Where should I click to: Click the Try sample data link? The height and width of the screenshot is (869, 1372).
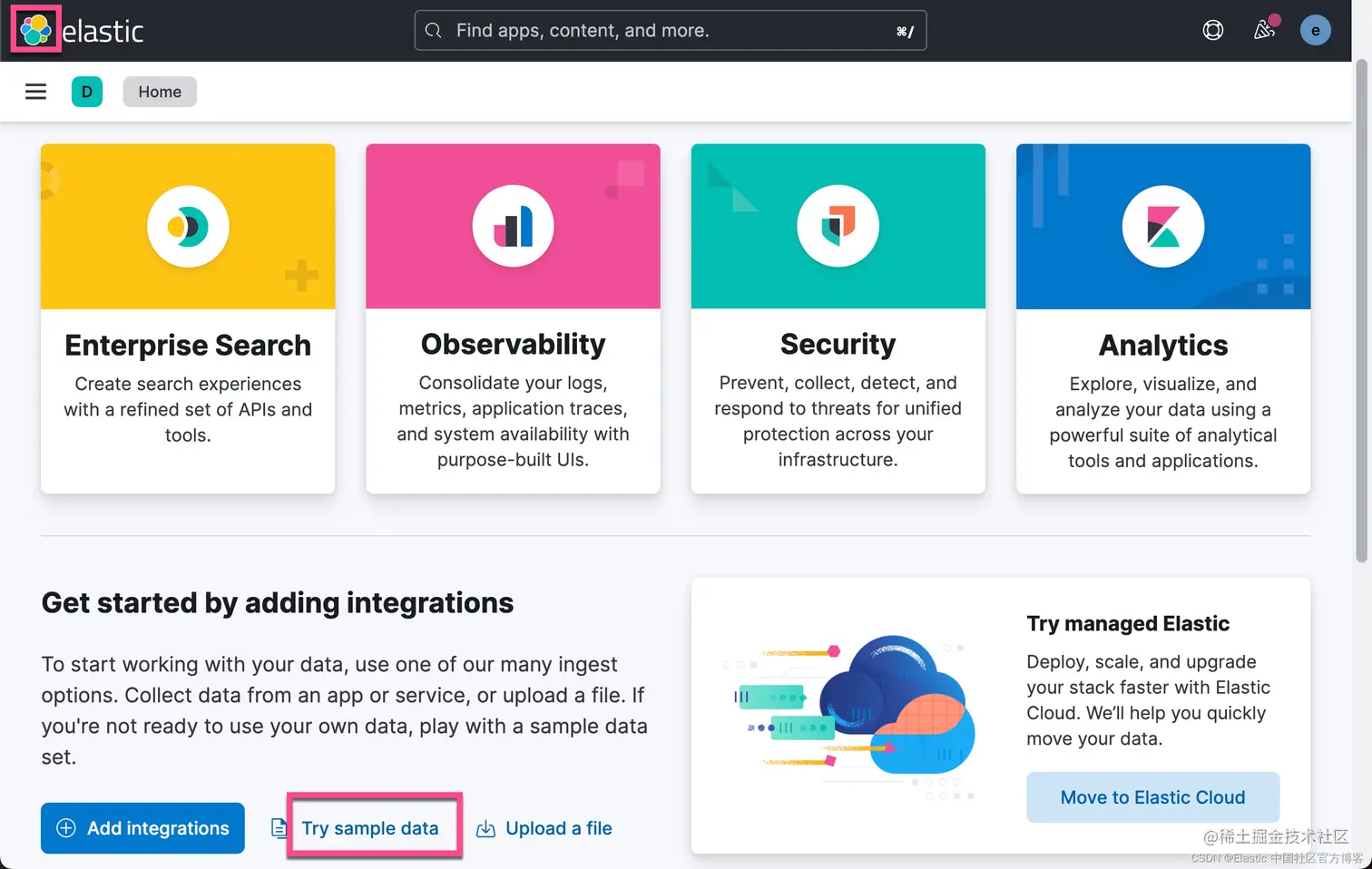tap(370, 827)
